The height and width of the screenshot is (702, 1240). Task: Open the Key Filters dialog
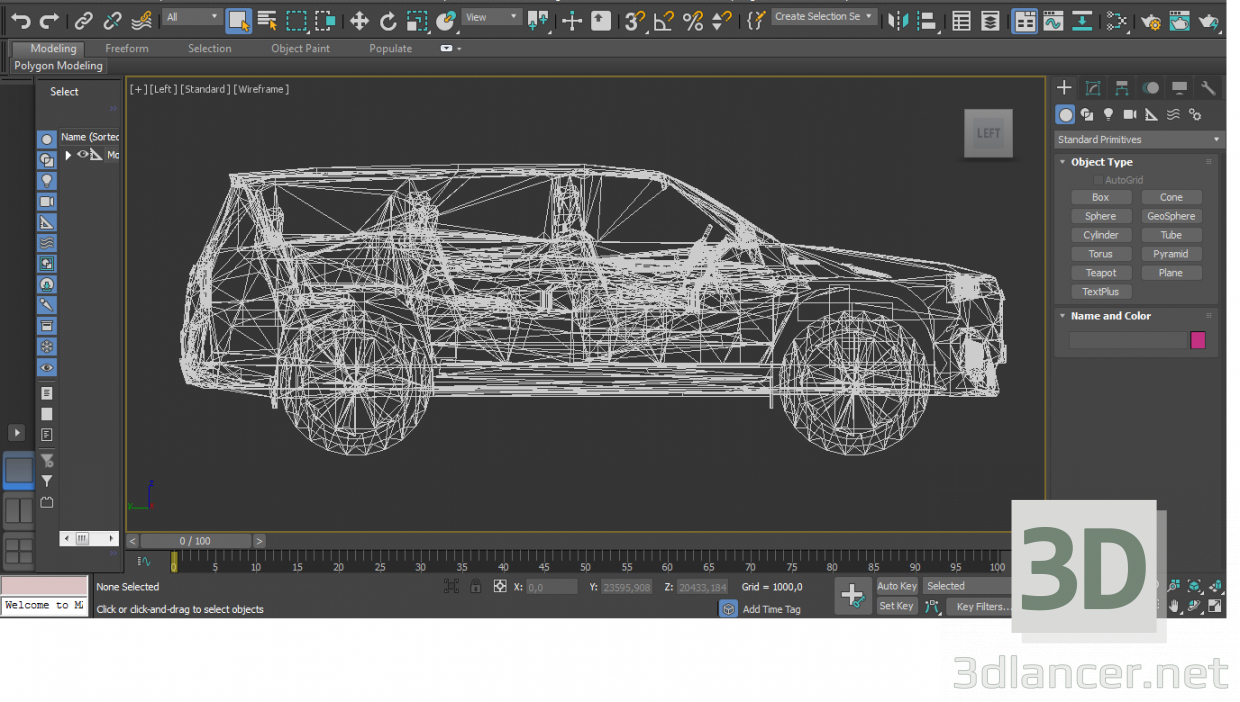point(982,606)
